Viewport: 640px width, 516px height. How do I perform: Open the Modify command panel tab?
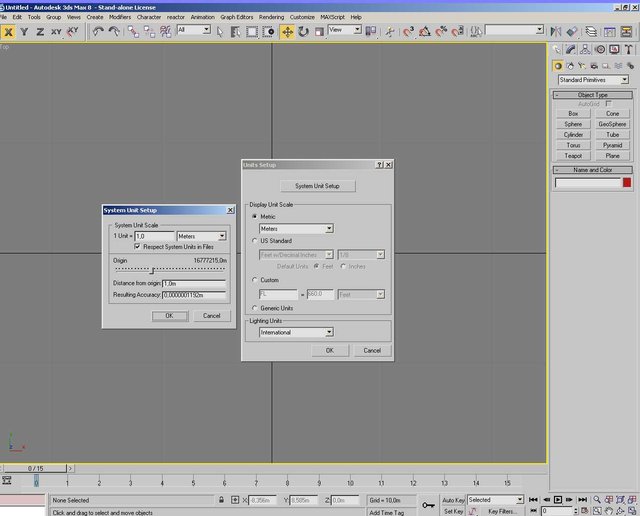(x=571, y=48)
